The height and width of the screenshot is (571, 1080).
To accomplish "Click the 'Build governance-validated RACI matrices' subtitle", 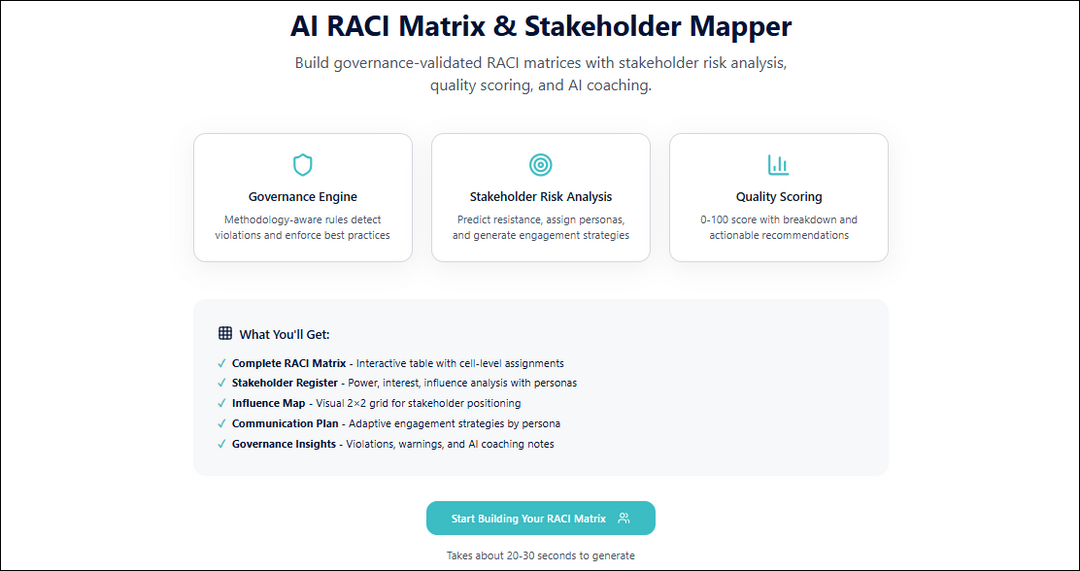I will click(x=541, y=74).
